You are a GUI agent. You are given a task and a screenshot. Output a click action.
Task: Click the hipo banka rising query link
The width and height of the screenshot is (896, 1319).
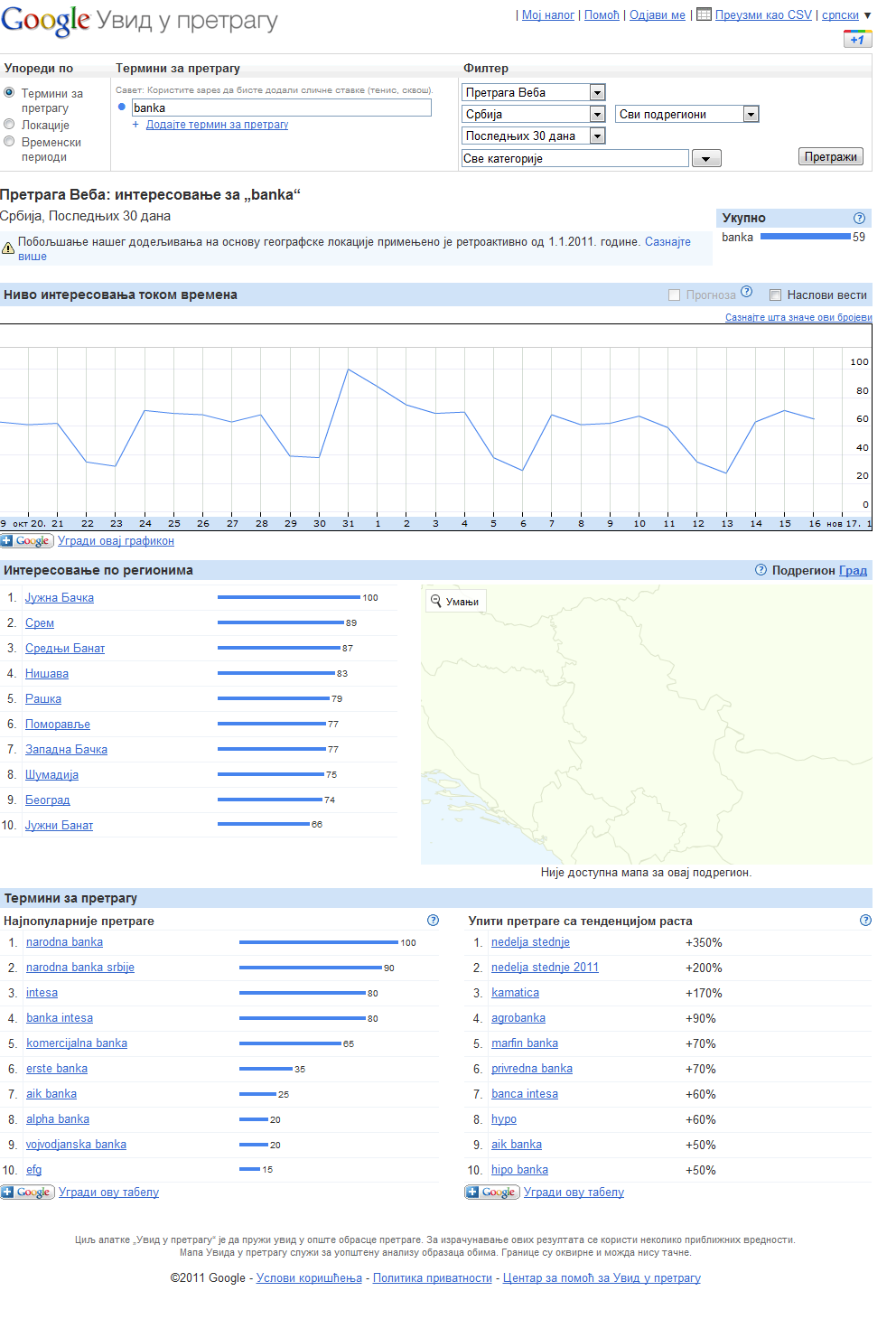pyautogui.click(x=519, y=1169)
